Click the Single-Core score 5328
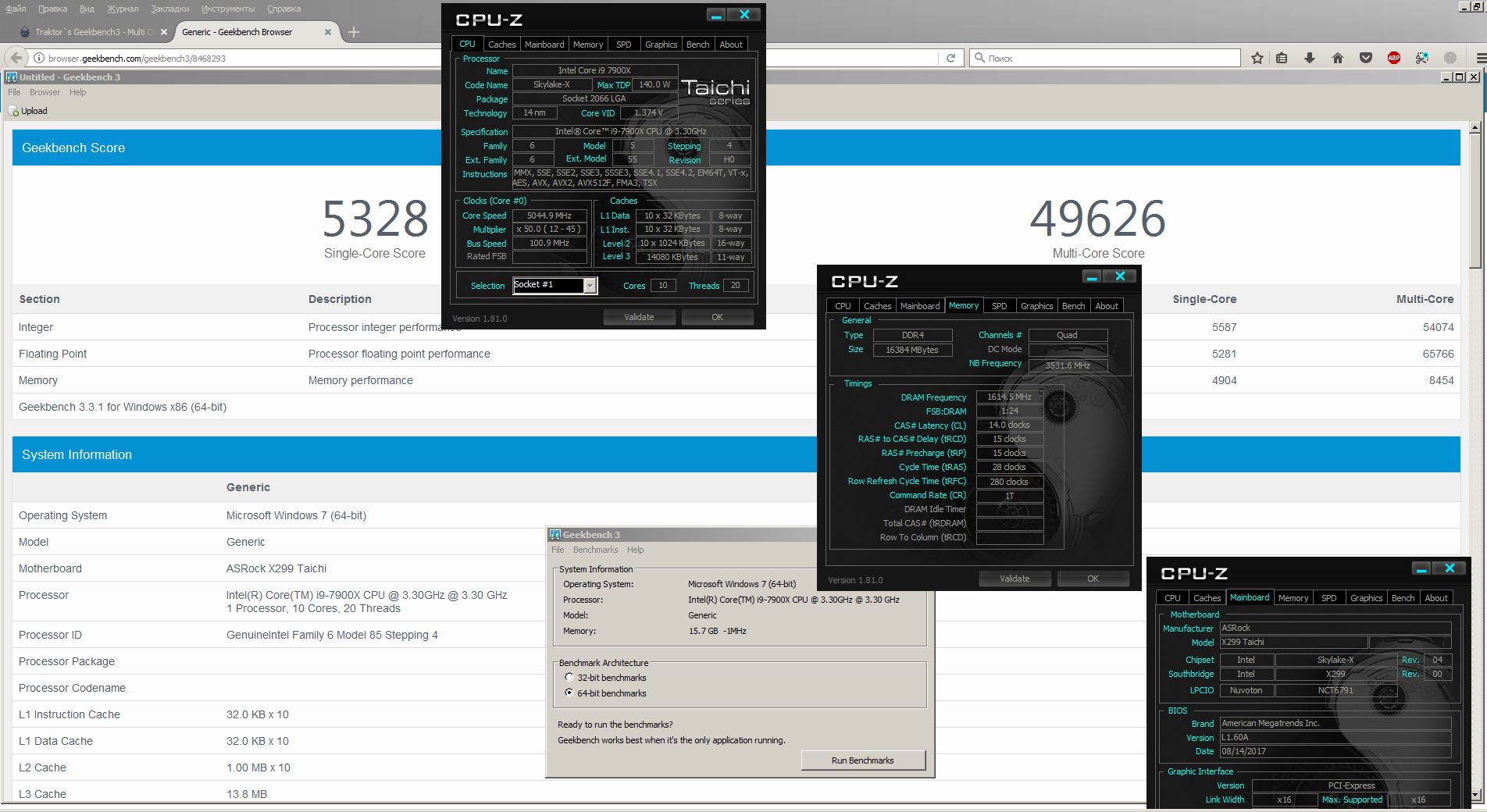This screenshot has width=1487, height=812. 375,219
